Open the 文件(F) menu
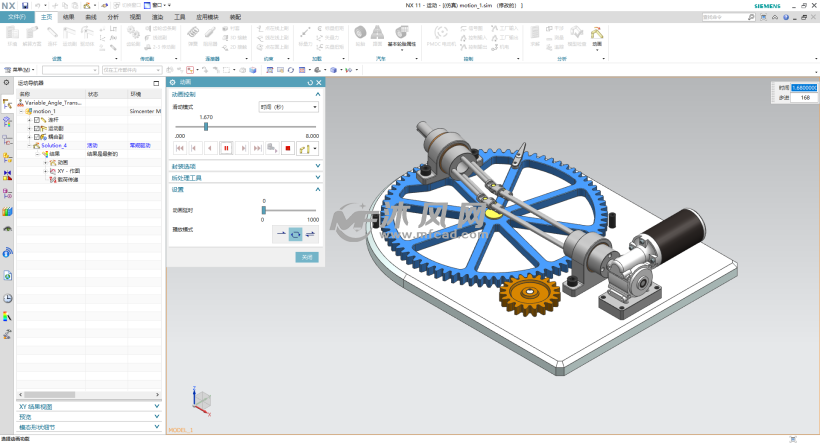820x444 pixels. [x=17, y=17]
